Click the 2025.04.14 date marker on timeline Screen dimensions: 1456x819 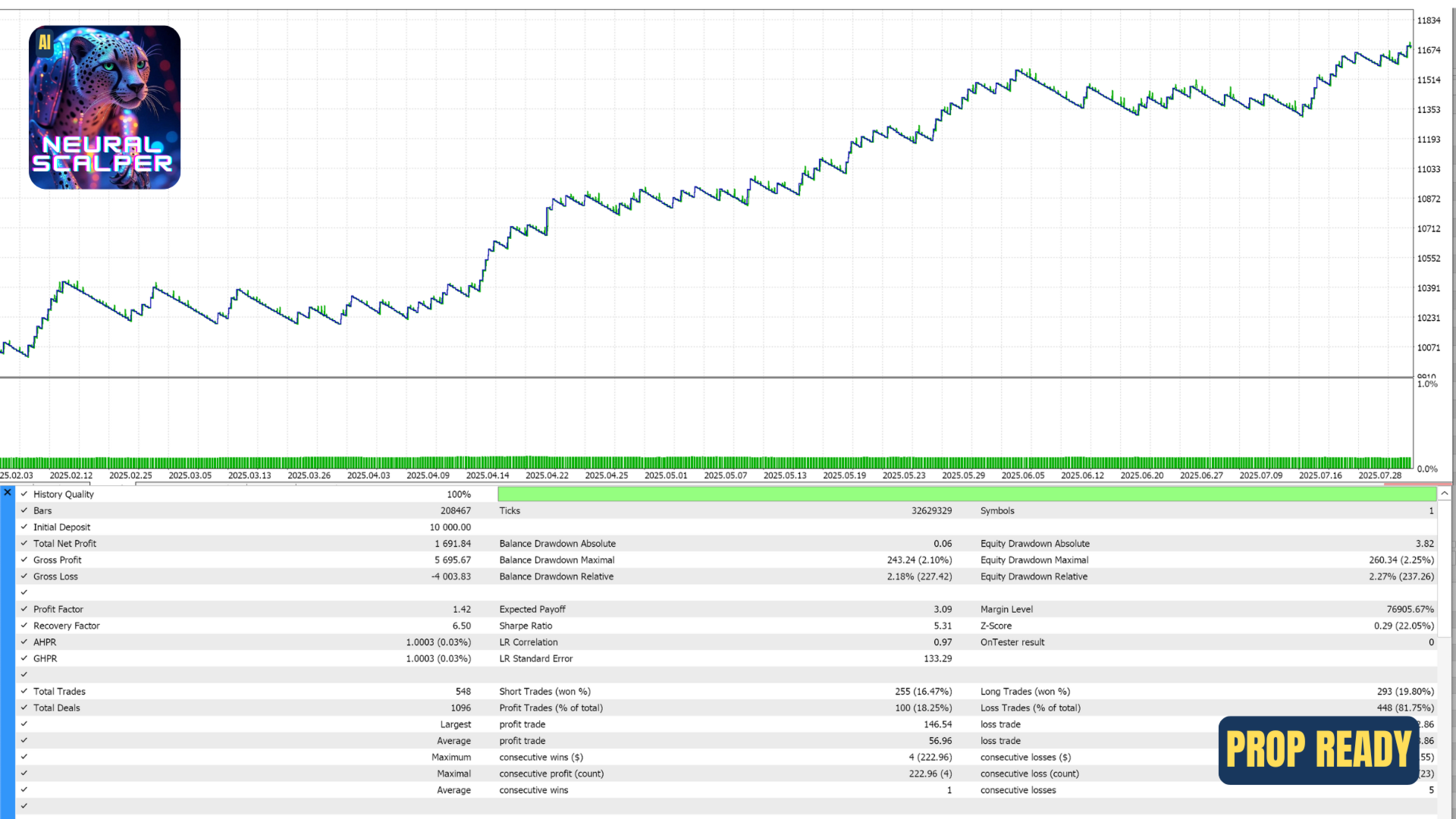tap(488, 475)
